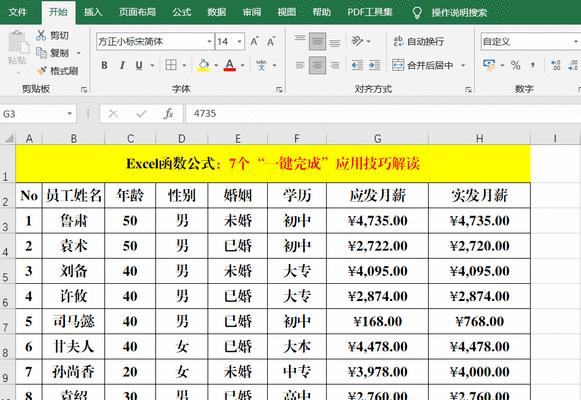Click the Select All corner triangle
581x400 pixels.
point(8,138)
